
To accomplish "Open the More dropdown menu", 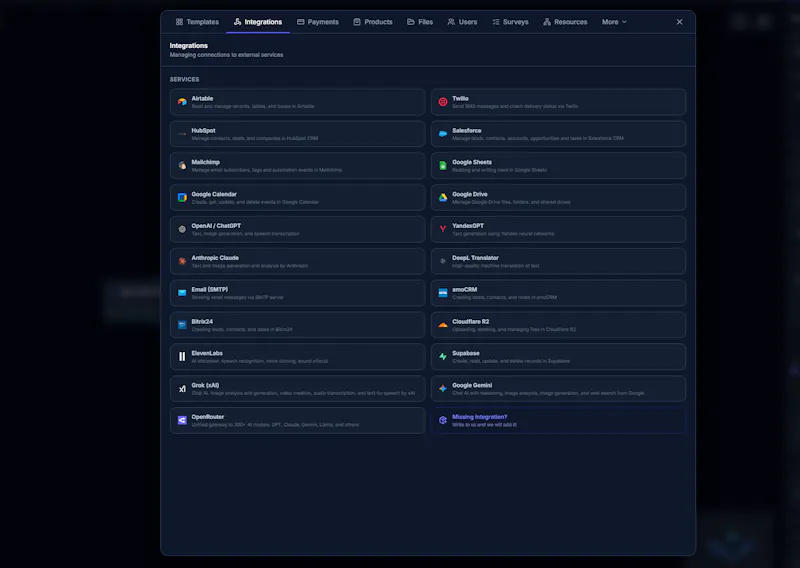I will point(614,22).
